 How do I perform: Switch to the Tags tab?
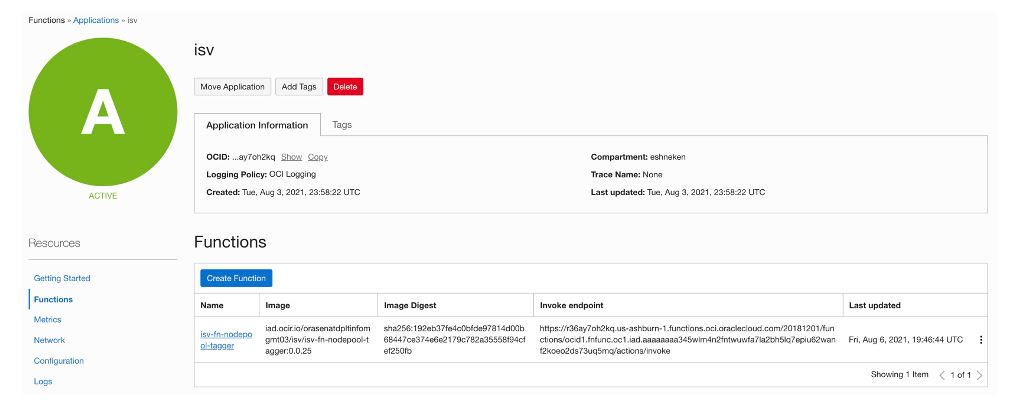342,125
